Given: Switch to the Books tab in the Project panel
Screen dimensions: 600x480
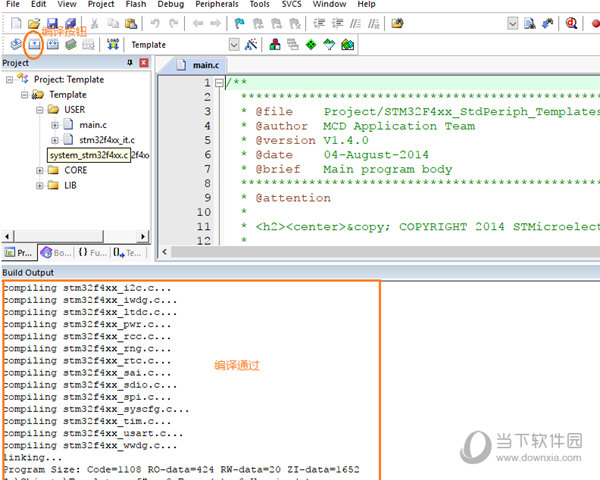Looking at the screenshot, I should 56,253.
